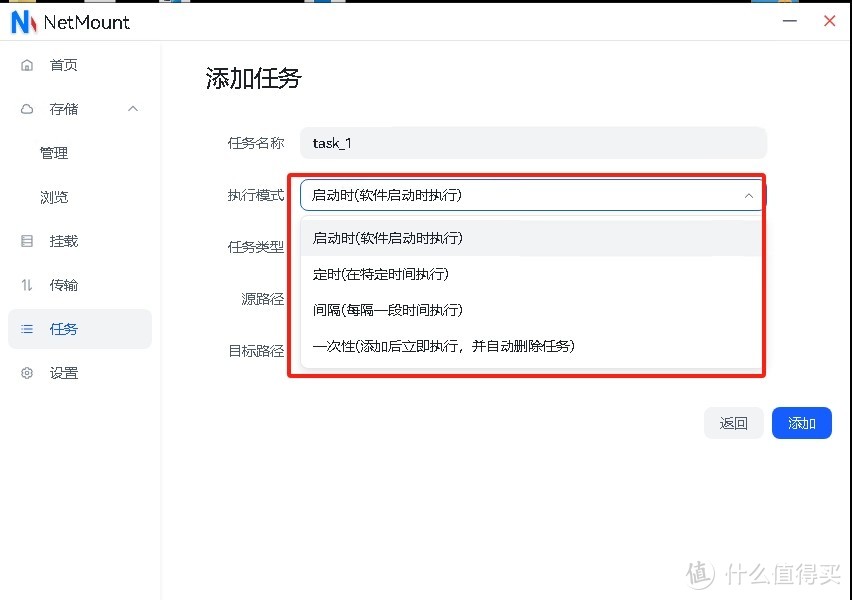The height and width of the screenshot is (600, 852).
Task: Open 挂载 via its disk icon
Action: pos(25,240)
